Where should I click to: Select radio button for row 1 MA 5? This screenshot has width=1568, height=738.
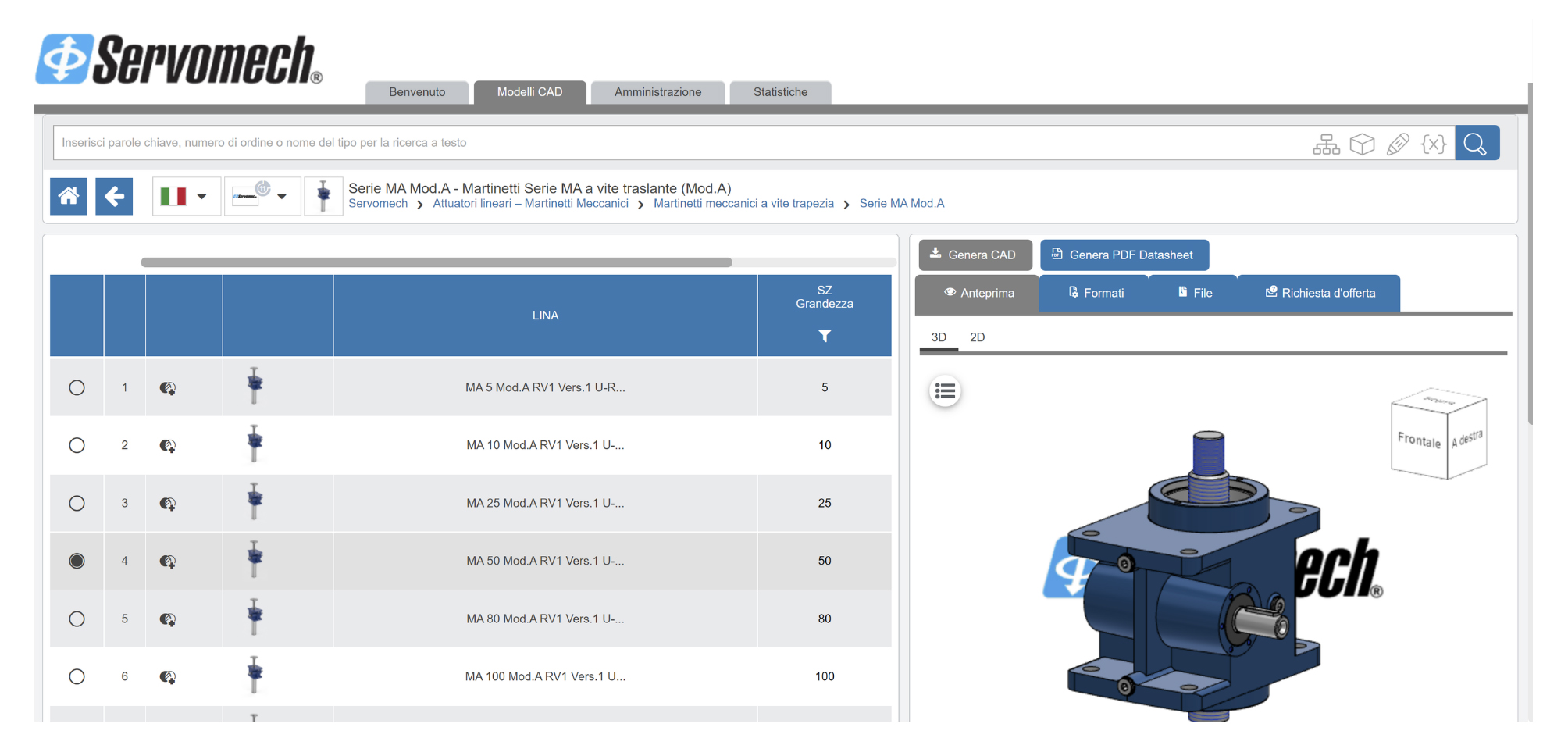[x=77, y=387]
